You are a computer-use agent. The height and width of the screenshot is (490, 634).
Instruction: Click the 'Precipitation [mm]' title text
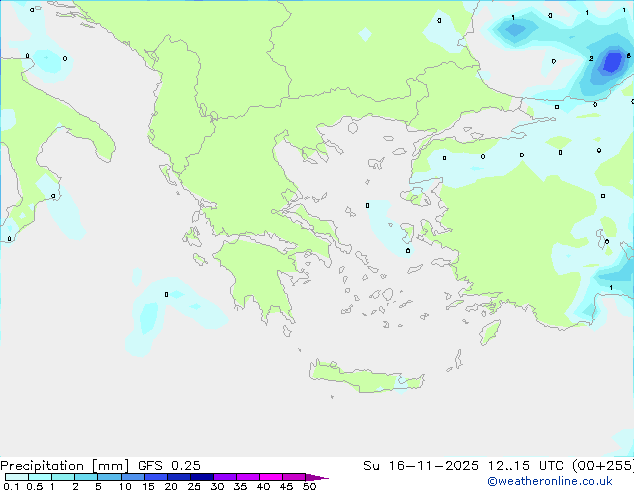pyautogui.click(x=64, y=466)
